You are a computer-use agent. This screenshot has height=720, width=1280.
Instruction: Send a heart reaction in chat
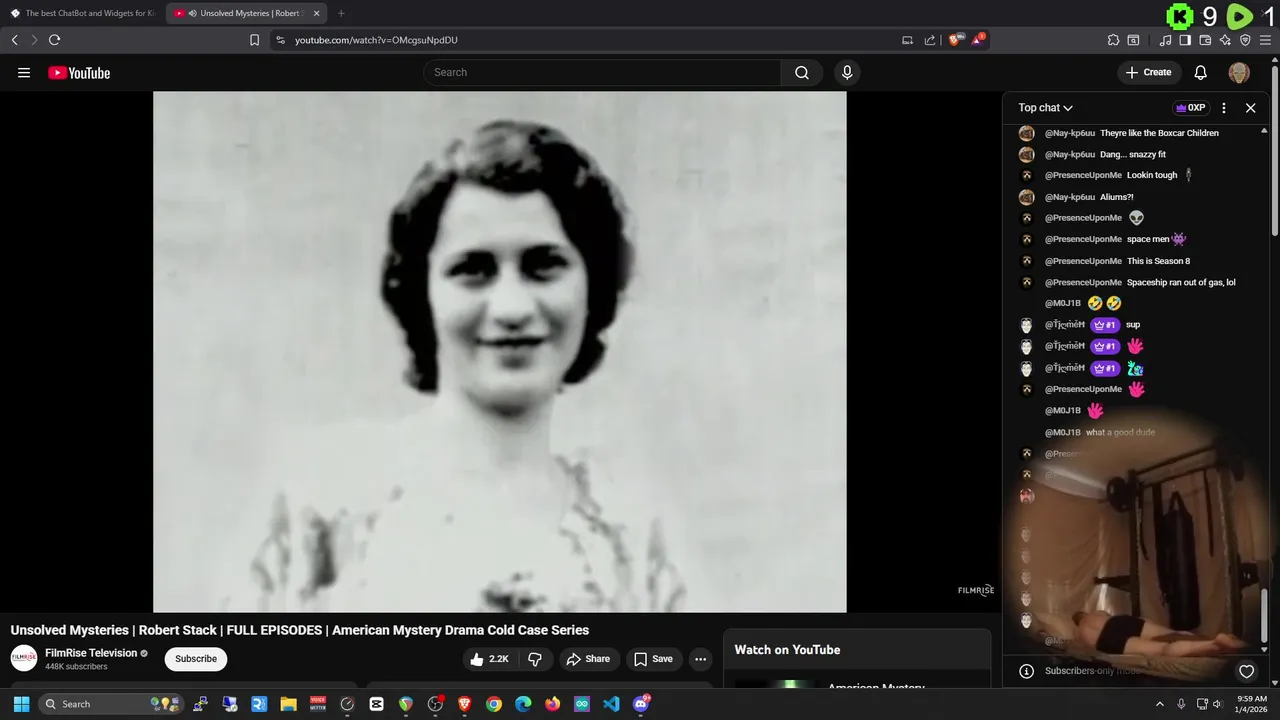point(1246,671)
